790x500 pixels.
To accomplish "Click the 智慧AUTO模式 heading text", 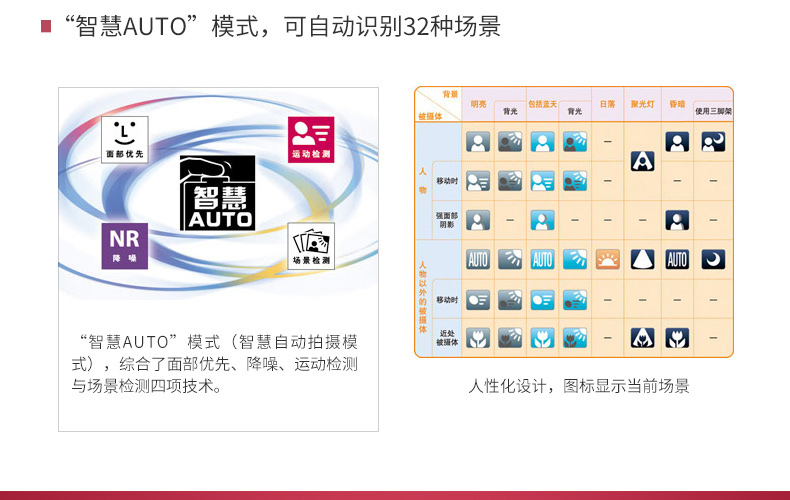I will (280, 26).
